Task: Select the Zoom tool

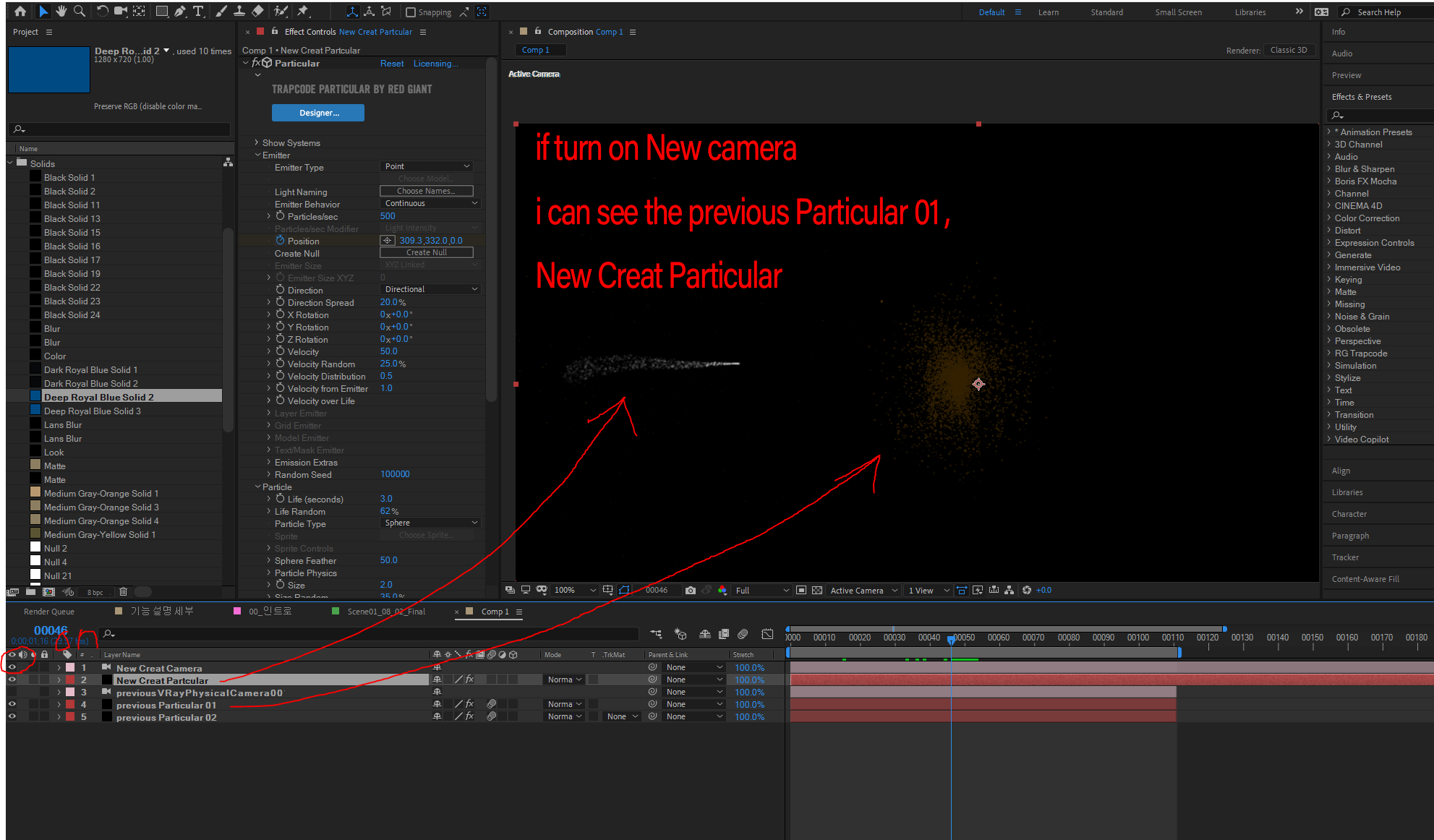Action: point(80,12)
